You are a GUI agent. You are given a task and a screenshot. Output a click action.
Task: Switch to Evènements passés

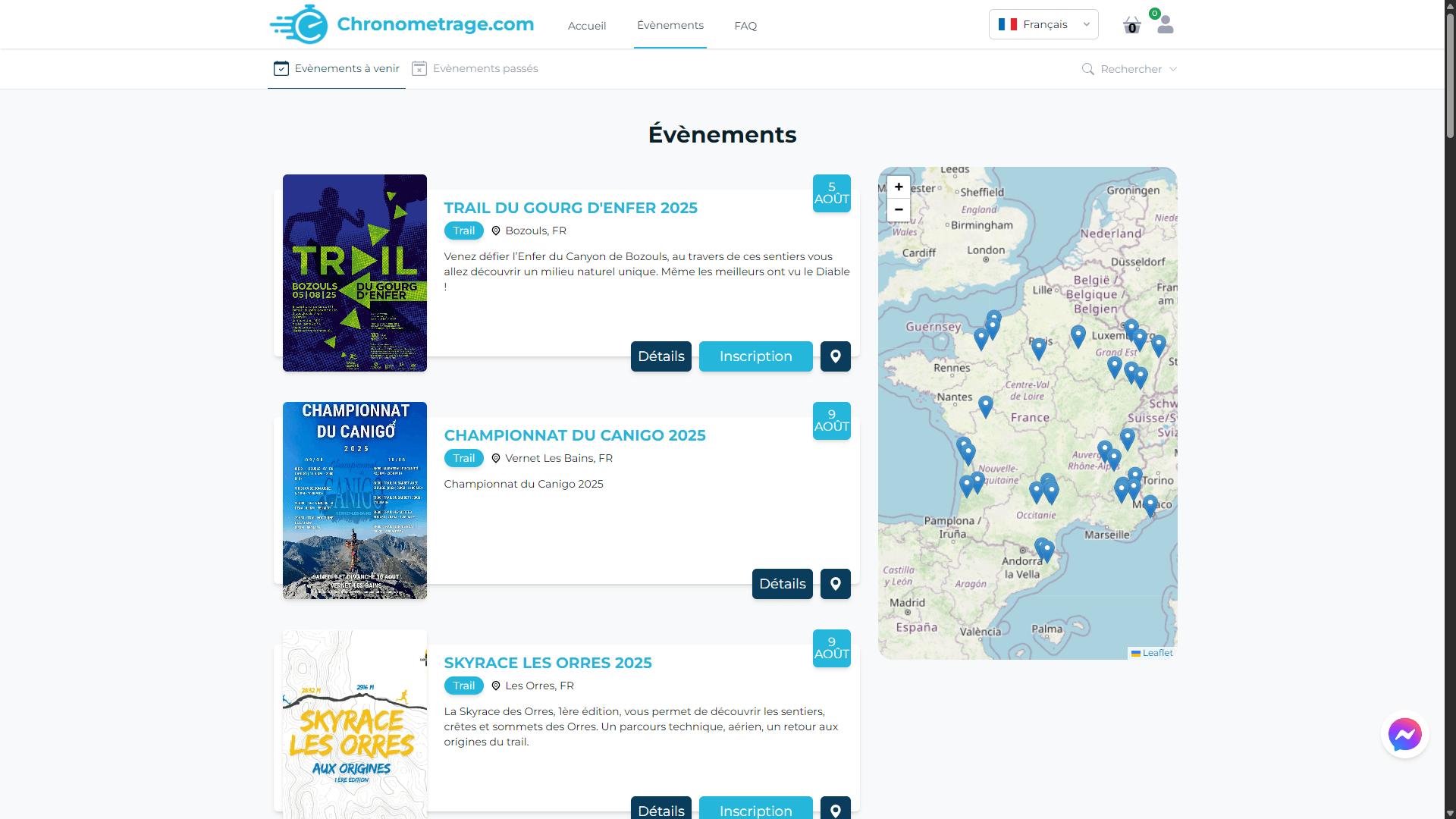[x=475, y=68]
